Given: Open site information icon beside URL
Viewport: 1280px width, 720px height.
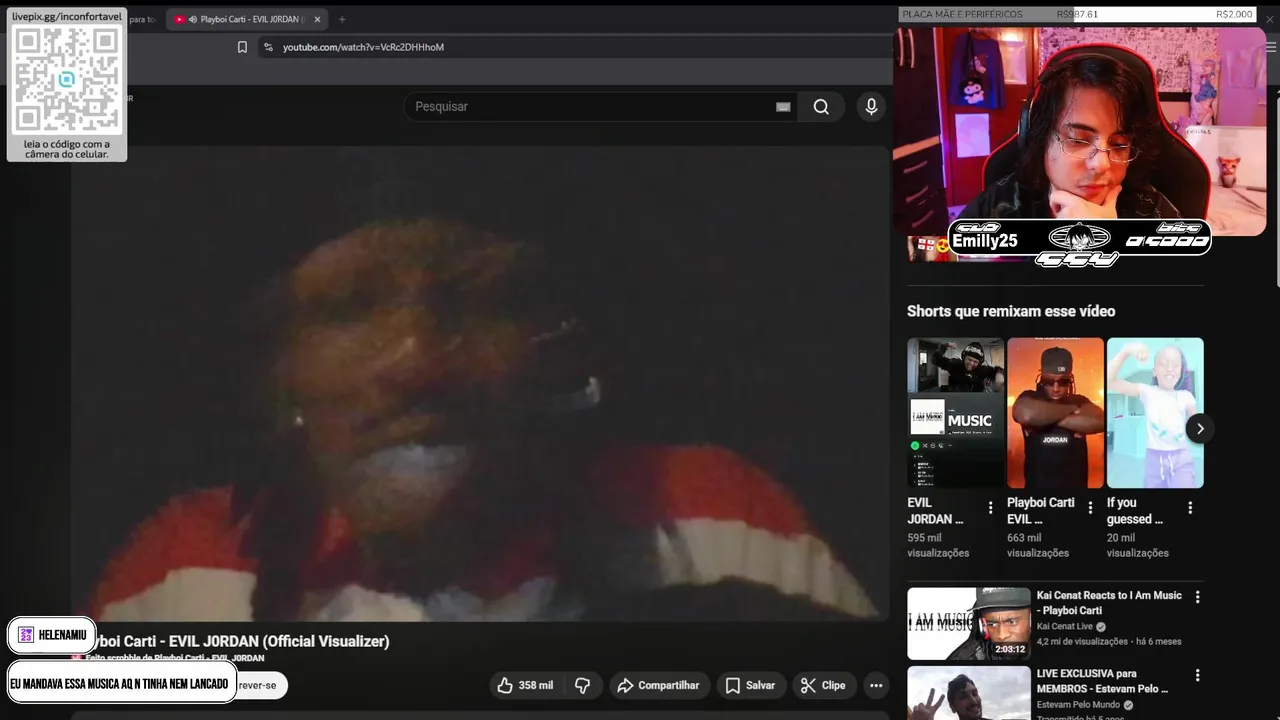Looking at the screenshot, I should 268,47.
